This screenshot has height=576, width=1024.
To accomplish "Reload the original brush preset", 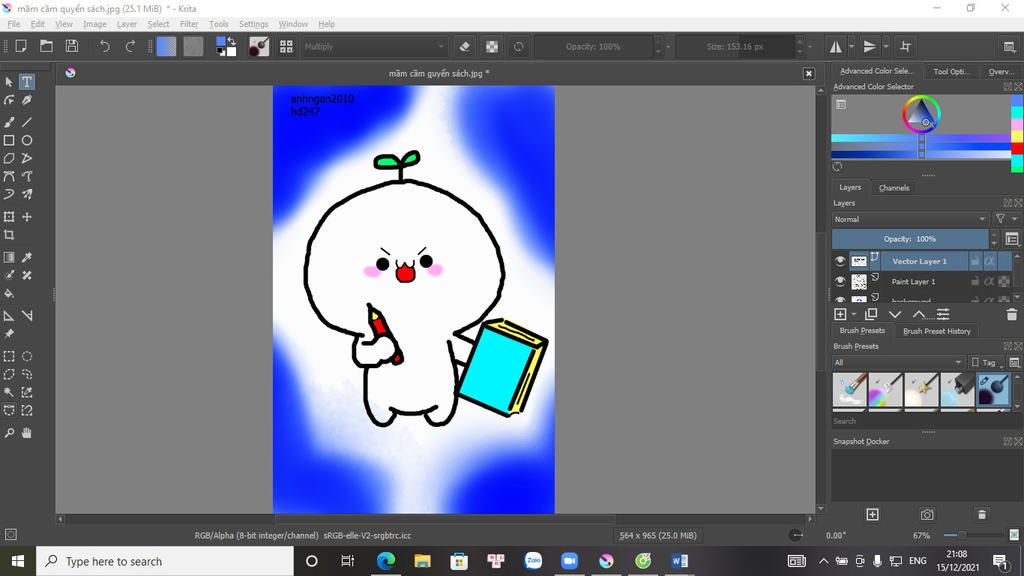I will 519,46.
